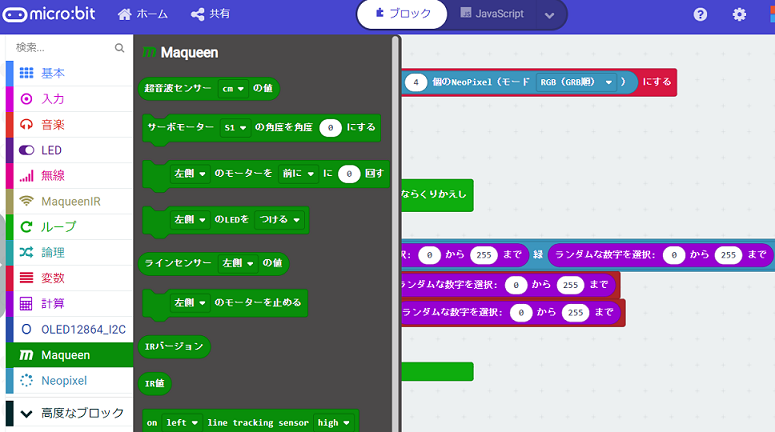Viewport: 775px width, 432px height.
Task: Go to ホーム (Home)
Action: [x=143, y=14]
